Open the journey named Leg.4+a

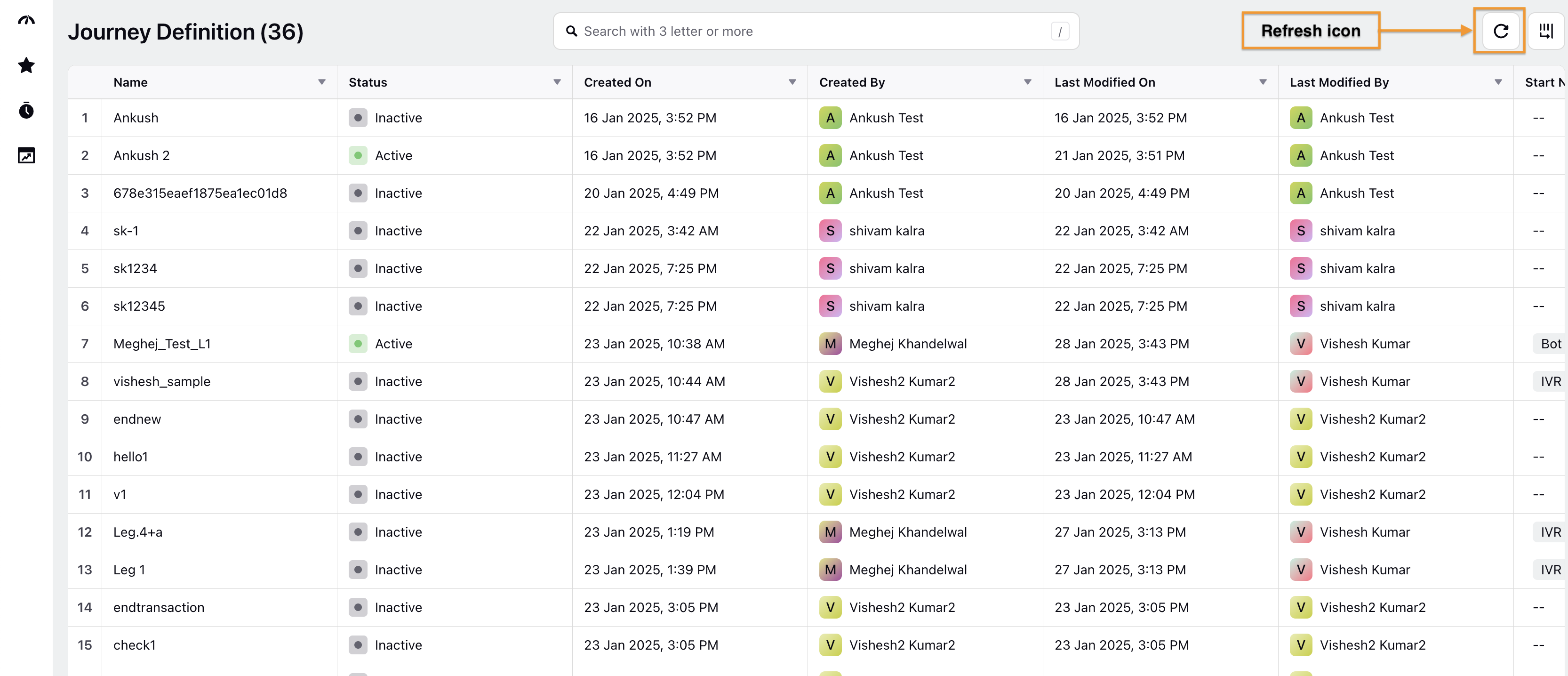[x=137, y=531]
